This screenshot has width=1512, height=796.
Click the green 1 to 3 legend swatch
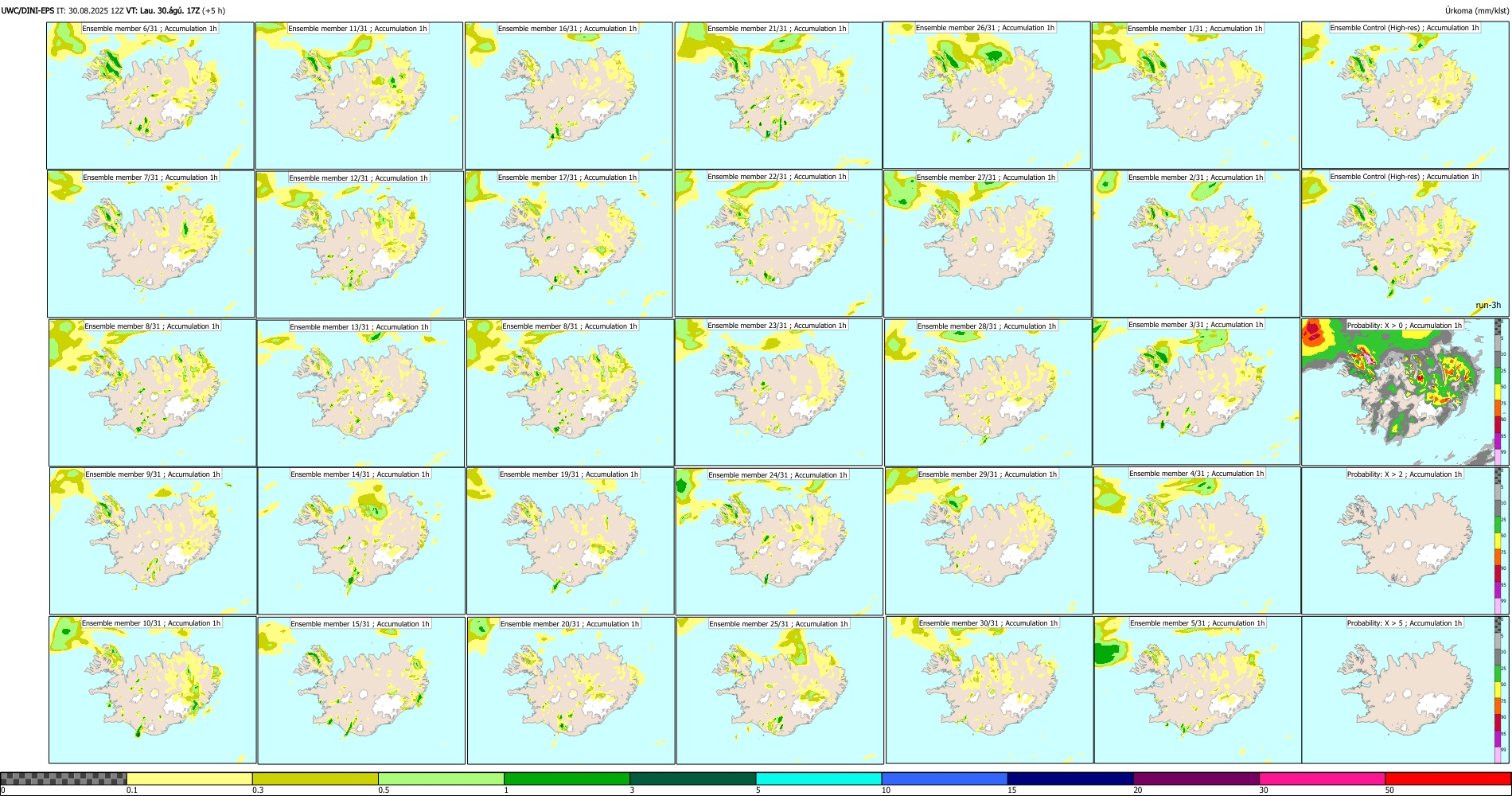click(567, 778)
